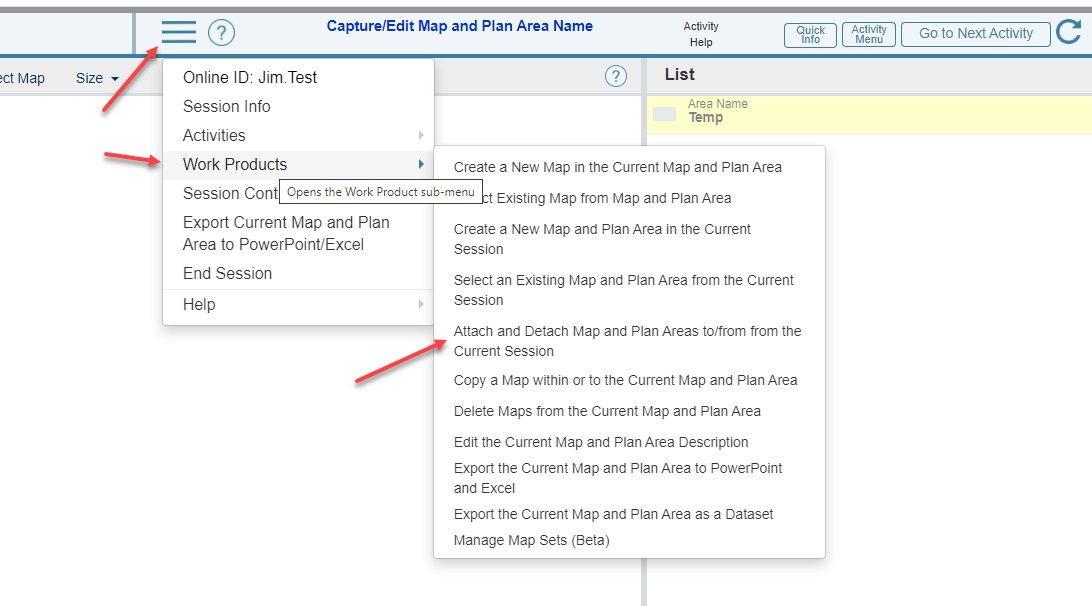1092x606 pixels.
Task: Open the Size dropdown
Action: (97, 78)
